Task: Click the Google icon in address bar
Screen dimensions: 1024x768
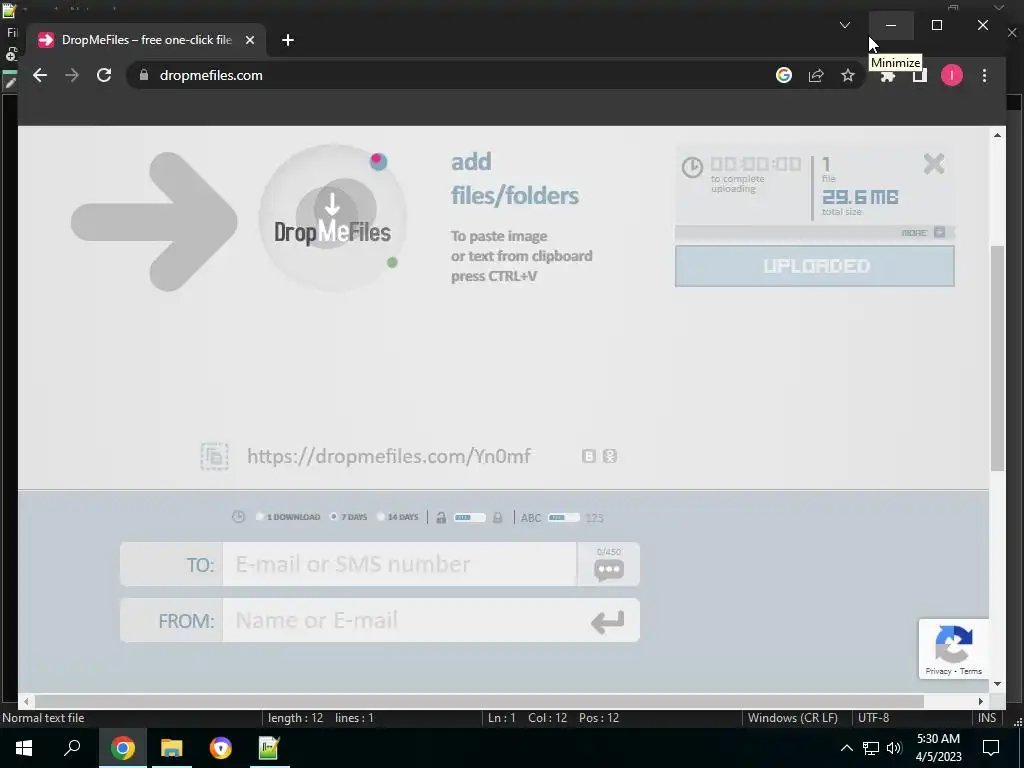Action: [784, 75]
